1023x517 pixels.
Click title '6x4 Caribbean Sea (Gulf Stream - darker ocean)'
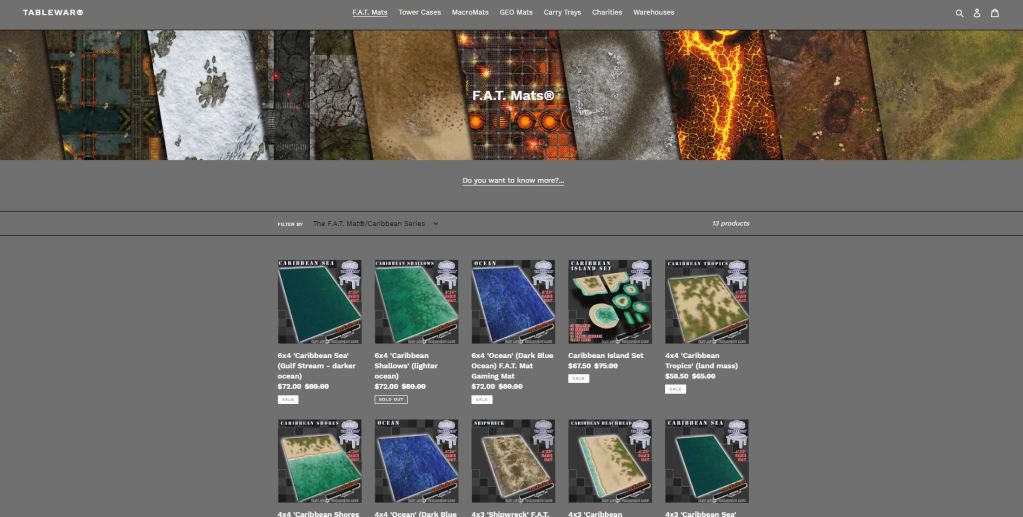point(316,366)
